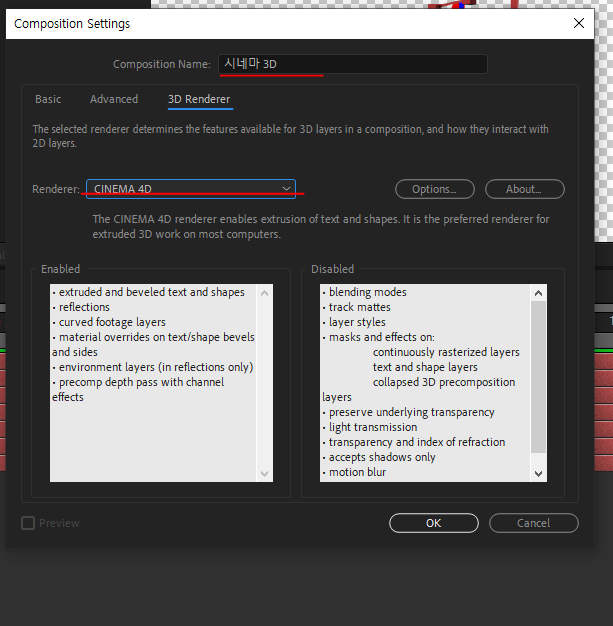This screenshot has width=613, height=626.
Task: Select 'environment layers (in reflections only)' entry
Action: [156, 367]
